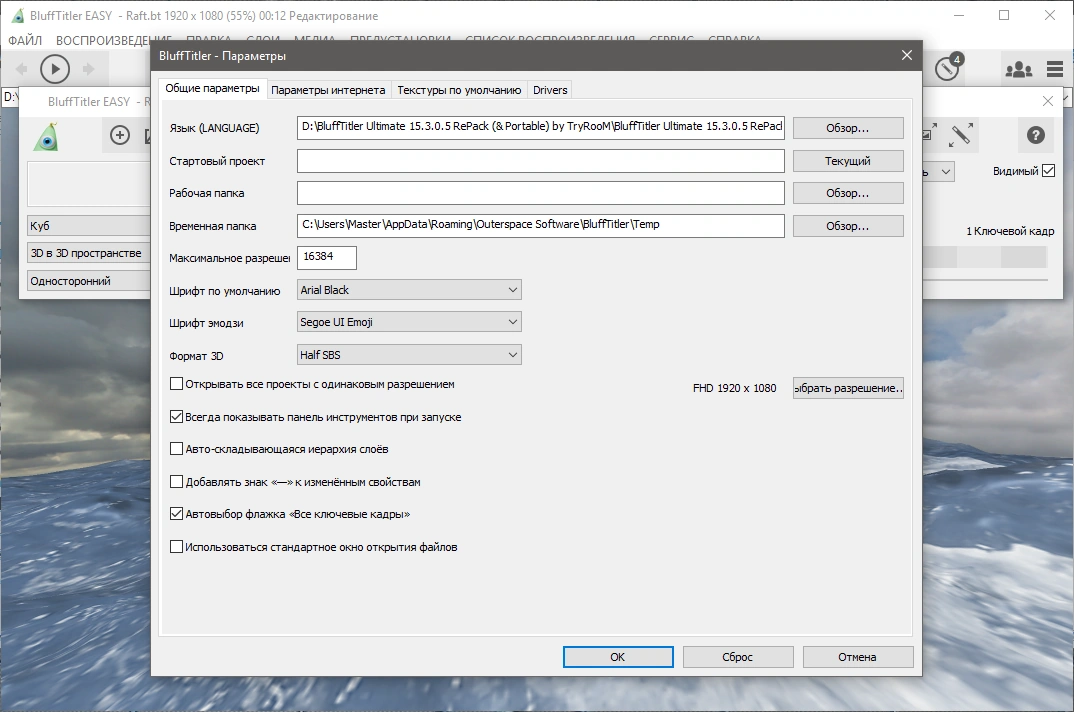
Task: Open the hamburger menu icon
Action: click(x=1055, y=69)
